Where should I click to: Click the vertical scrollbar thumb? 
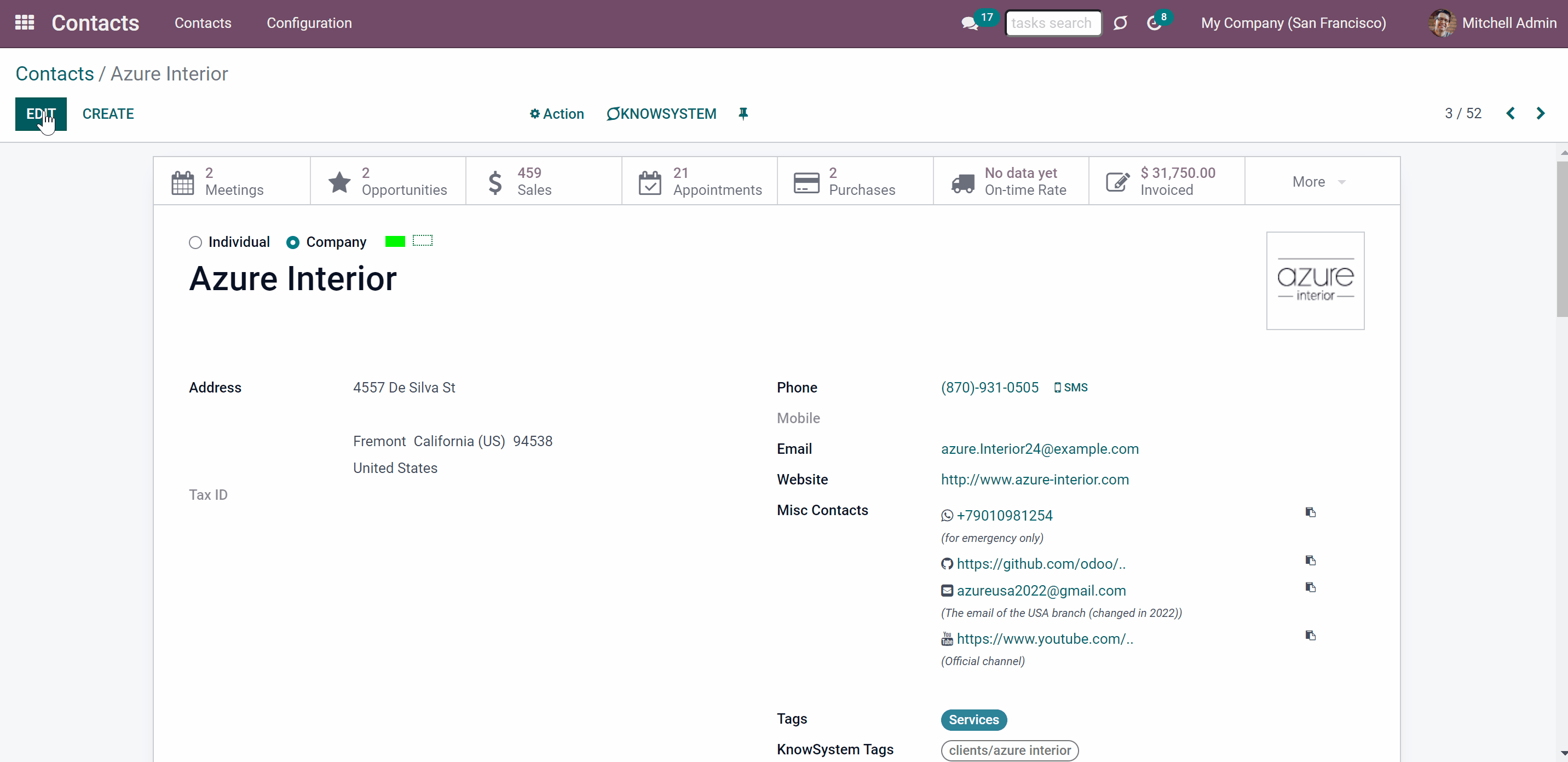(x=1562, y=239)
